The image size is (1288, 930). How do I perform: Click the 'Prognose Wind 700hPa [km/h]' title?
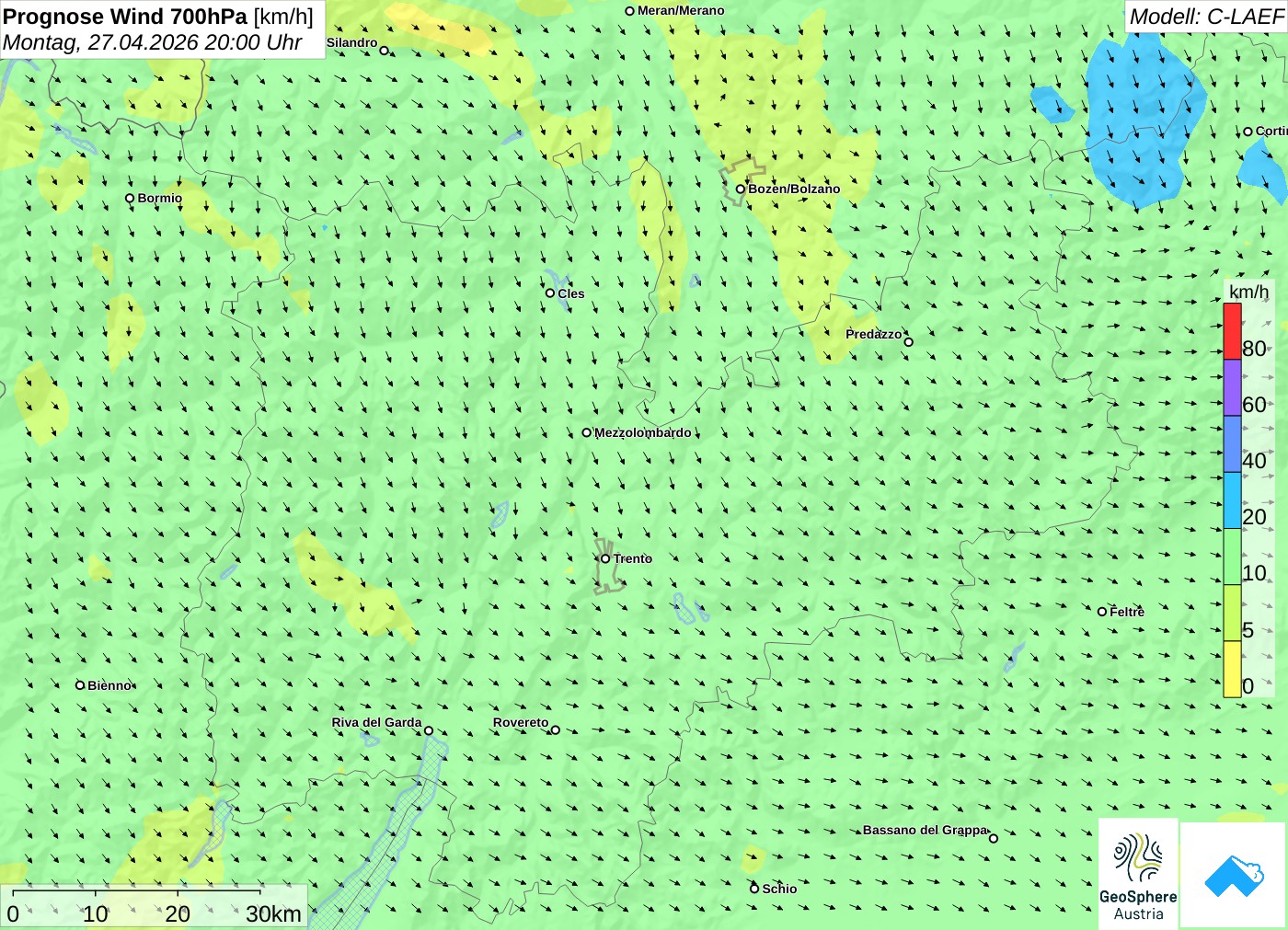point(158,17)
